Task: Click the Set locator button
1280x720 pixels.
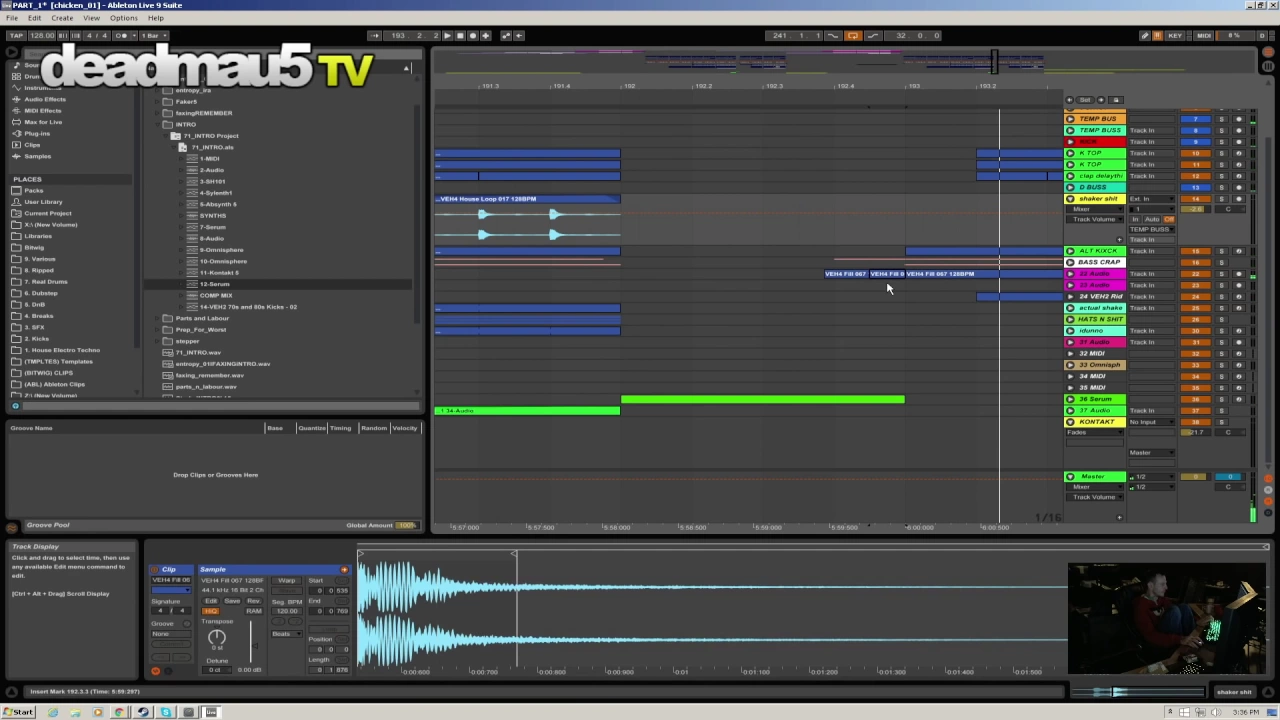Action: (1085, 100)
